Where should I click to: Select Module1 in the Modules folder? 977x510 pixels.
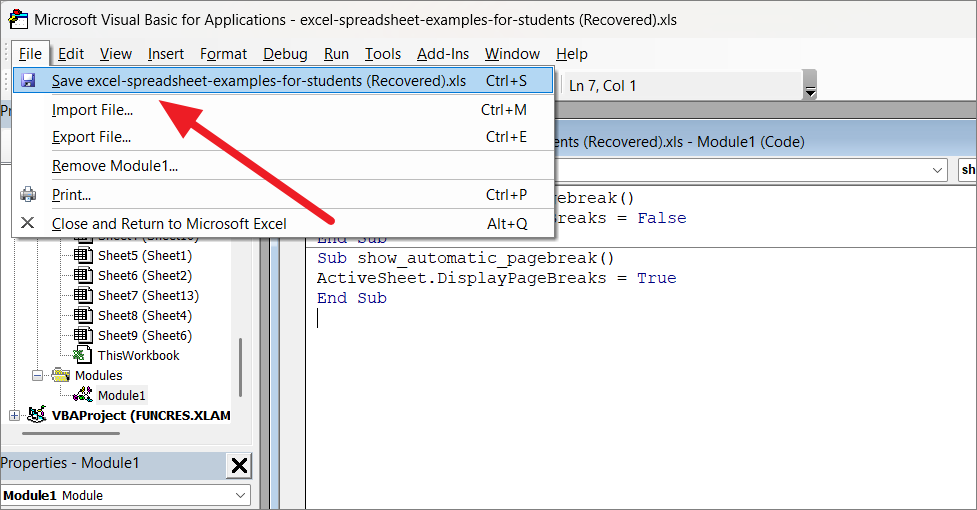click(x=122, y=395)
